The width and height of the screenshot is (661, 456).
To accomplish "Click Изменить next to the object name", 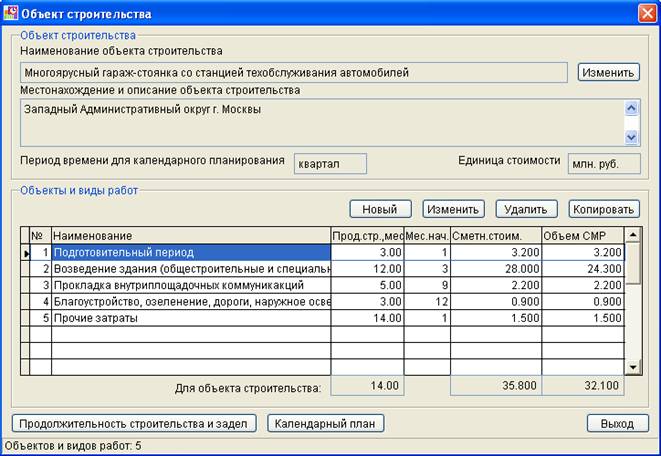I will (x=608, y=72).
